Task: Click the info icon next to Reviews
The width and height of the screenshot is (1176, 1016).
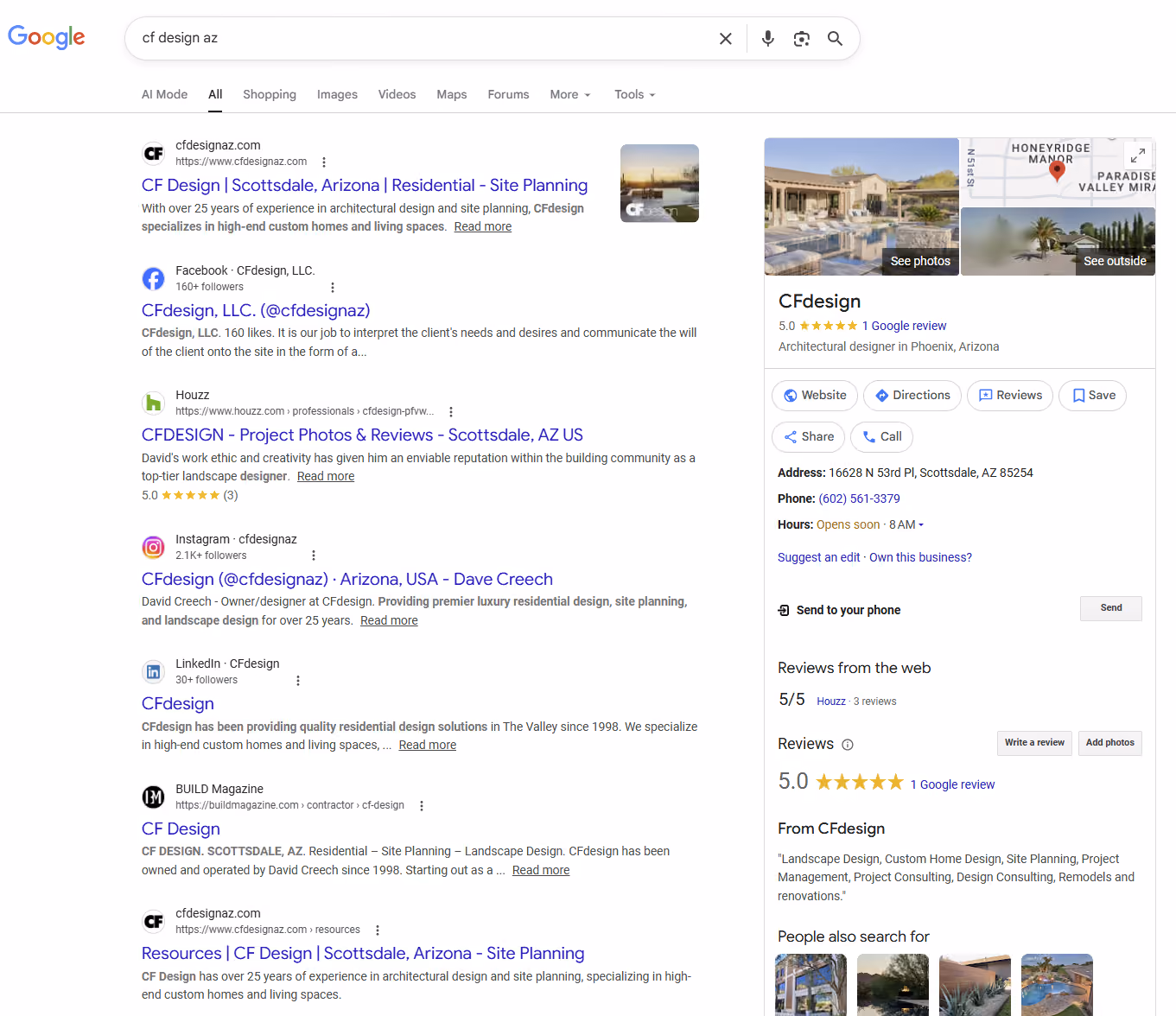Action: coord(848,745)
